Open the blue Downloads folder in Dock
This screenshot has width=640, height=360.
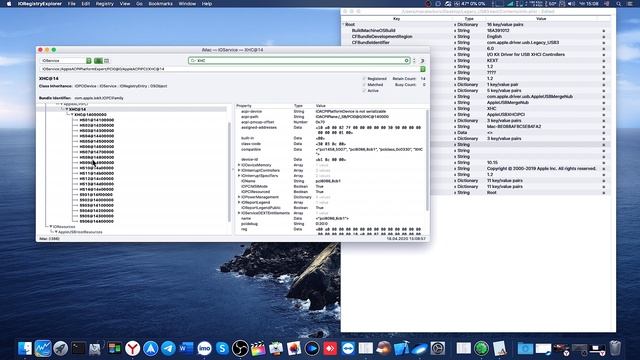525,348
